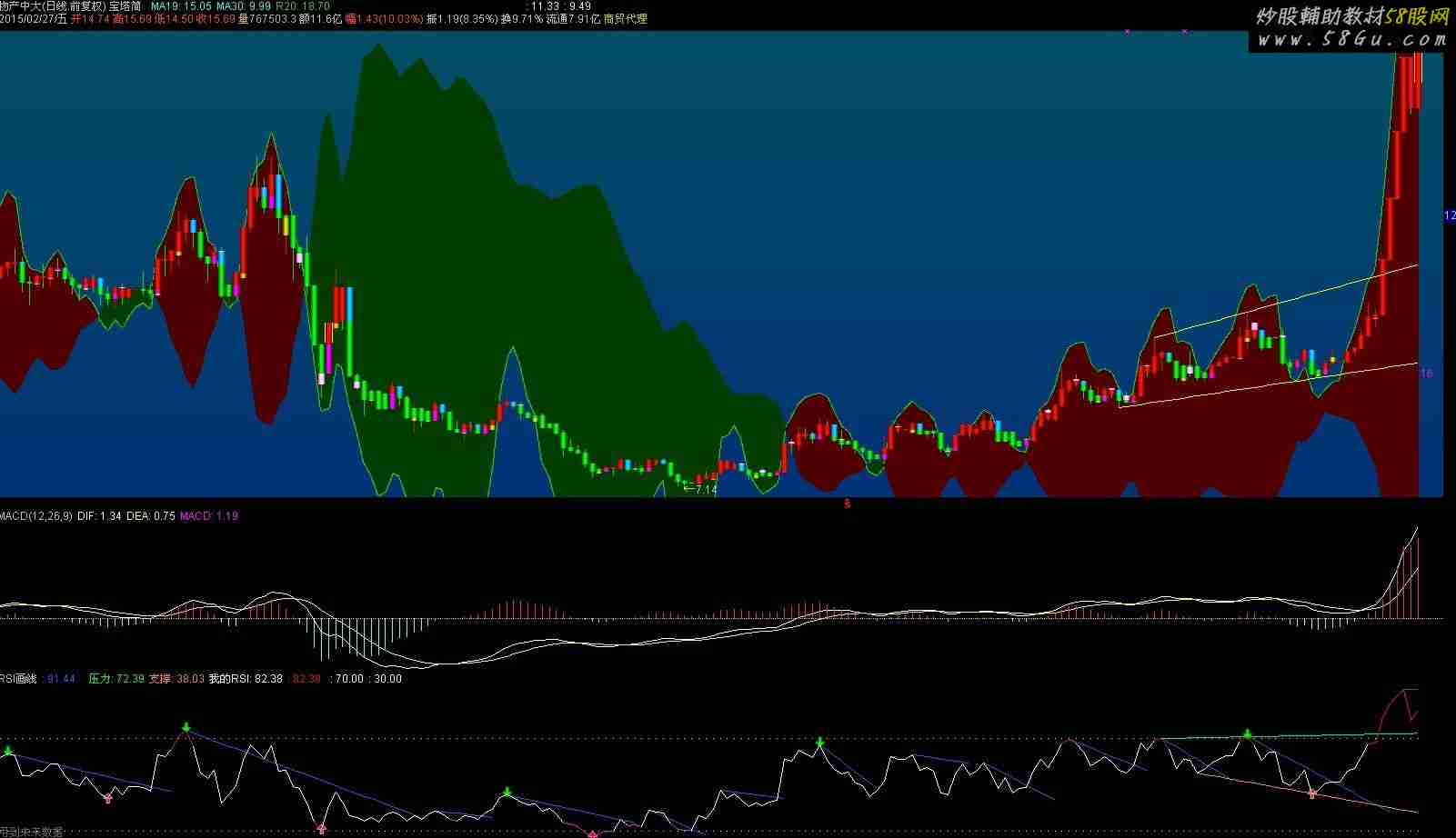Click the 商贸代理 sector label

pyautogui.click(x=626, y=18)
